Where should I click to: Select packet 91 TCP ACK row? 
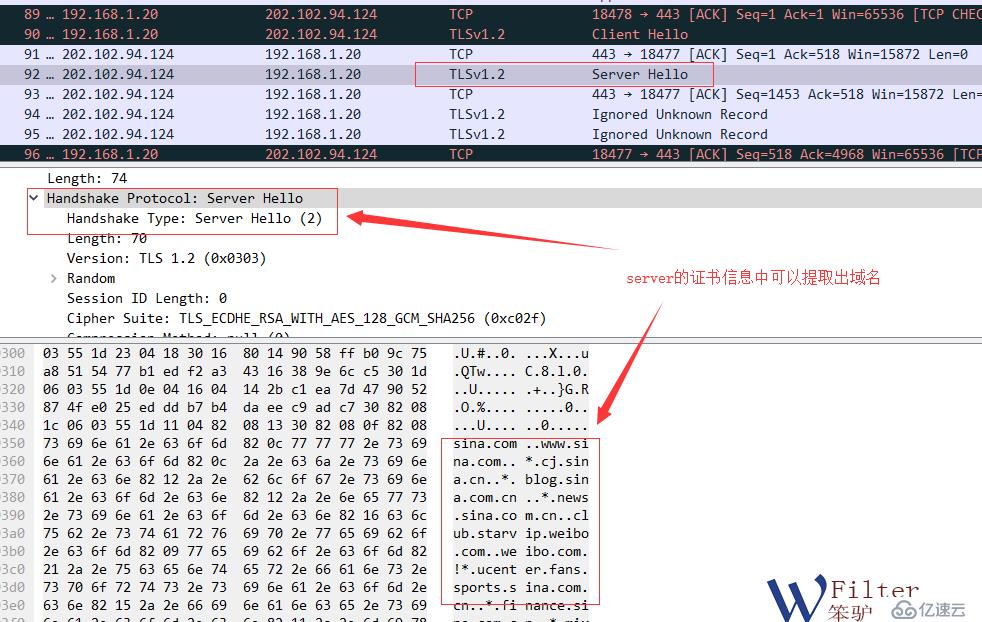[491, 54]
